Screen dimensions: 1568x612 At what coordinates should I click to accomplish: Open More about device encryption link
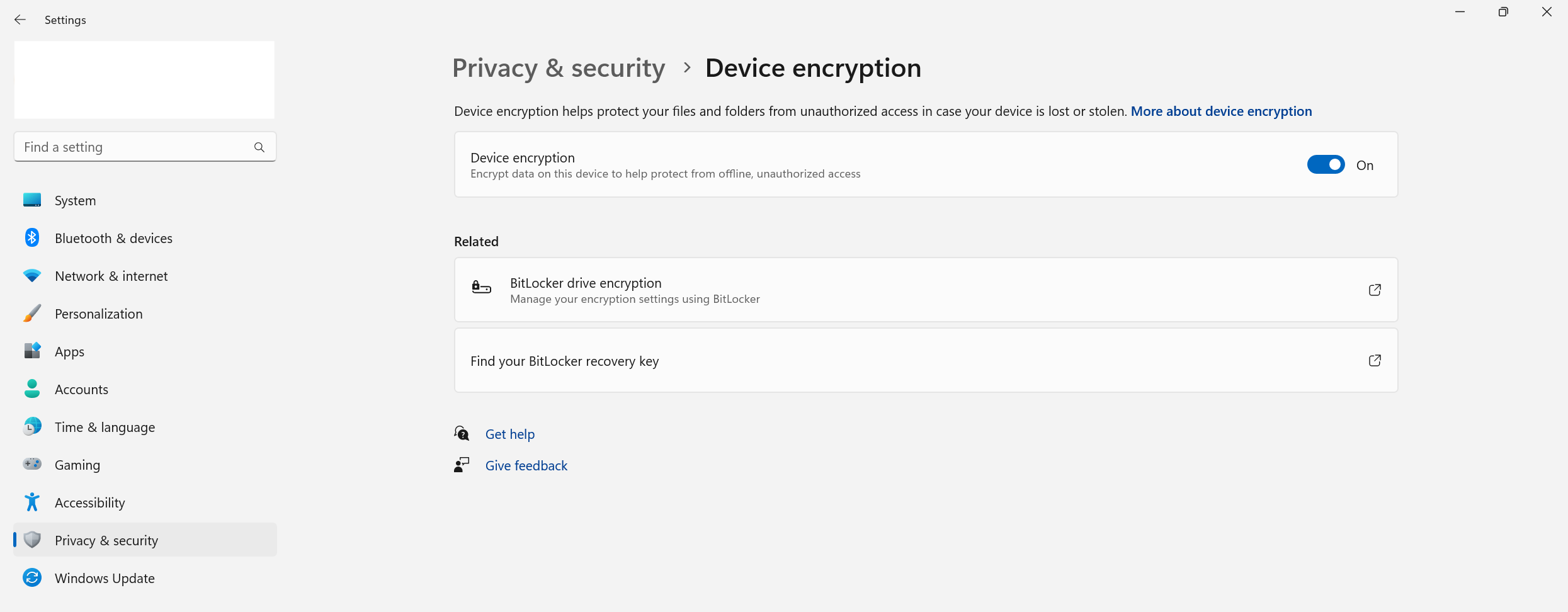click(1221, 111)
